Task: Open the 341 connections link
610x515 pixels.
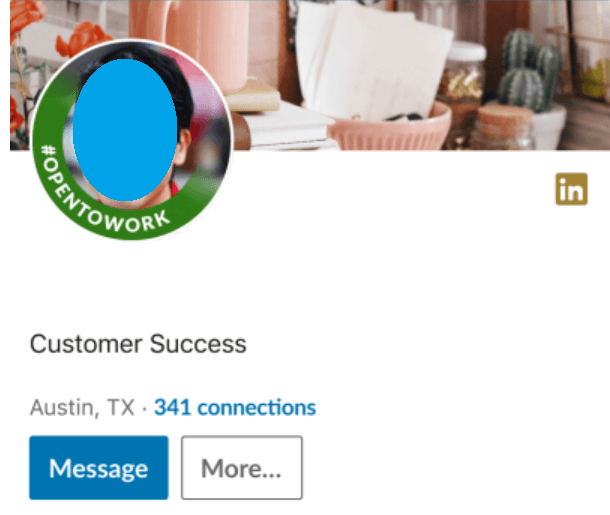Action: [x=235, y=408]
